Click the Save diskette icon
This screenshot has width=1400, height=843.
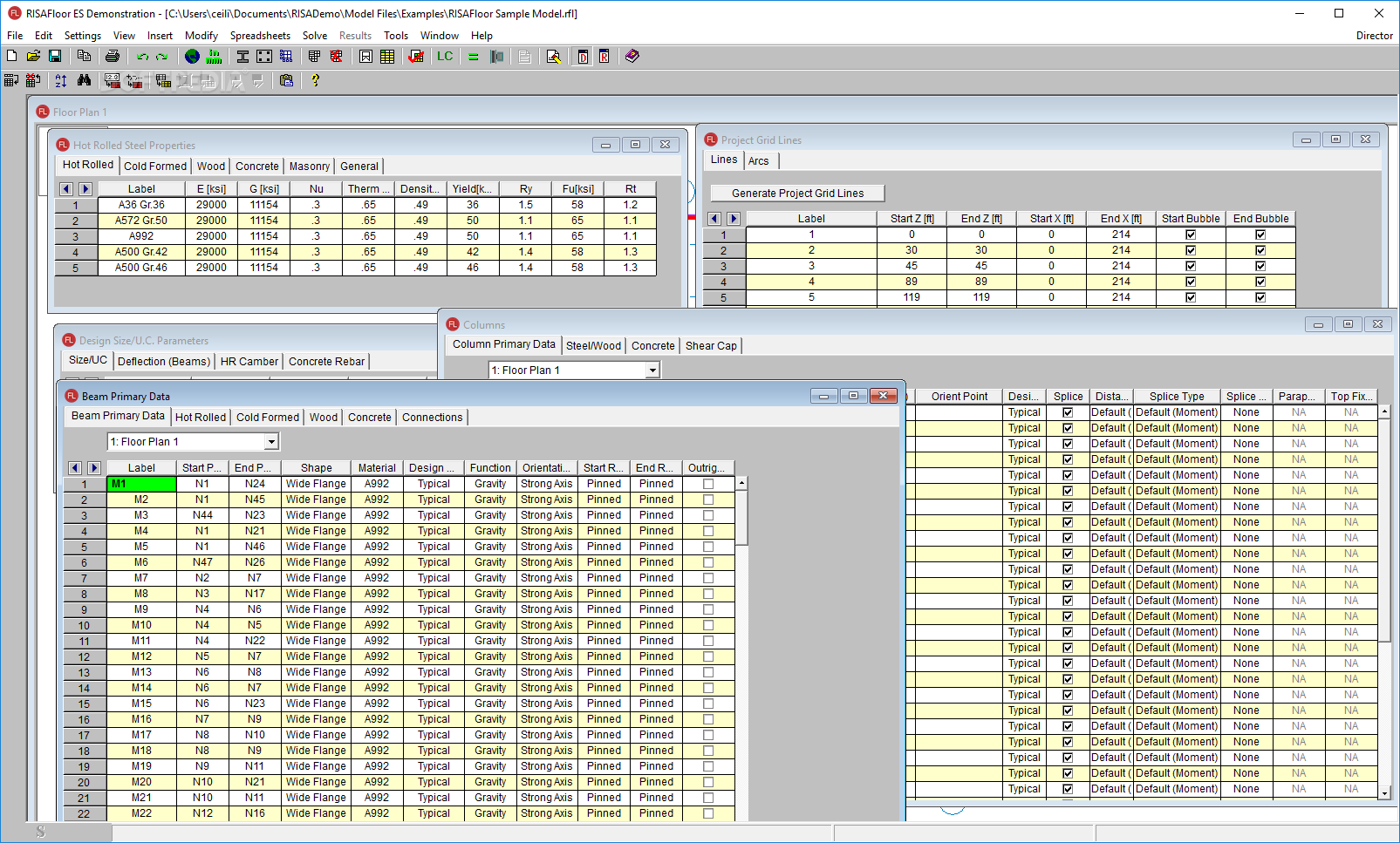55,56
